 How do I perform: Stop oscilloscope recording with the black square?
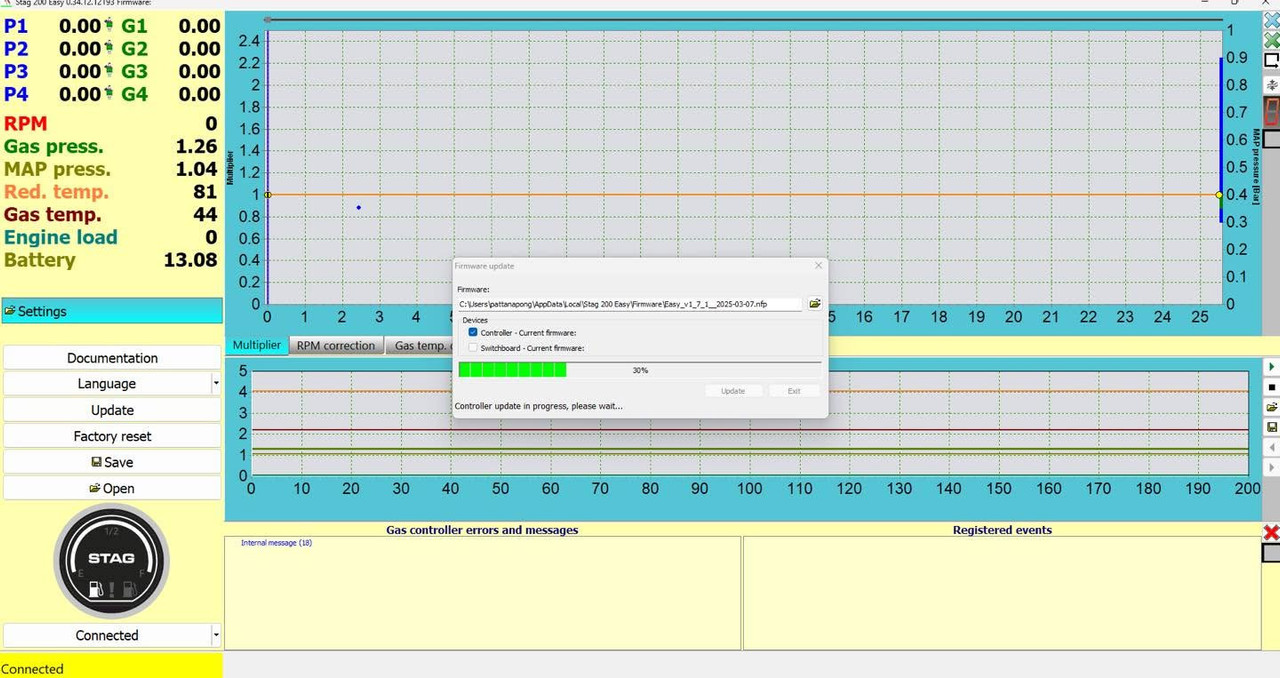coord(1272,387)
